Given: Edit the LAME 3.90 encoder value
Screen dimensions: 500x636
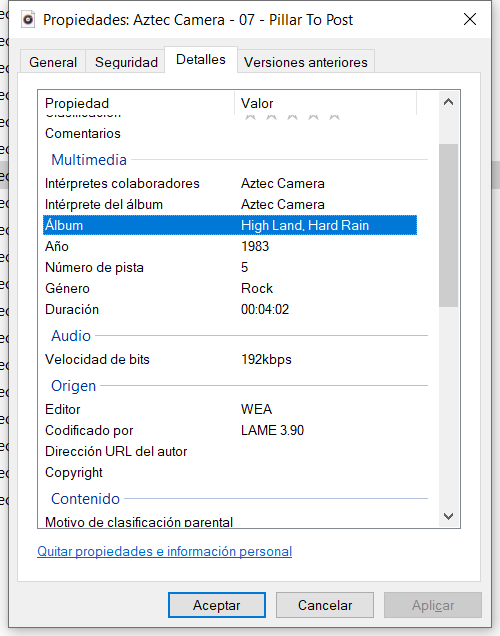Looking at the screenshot, I should pyautogui.click(x=272, y=430).
